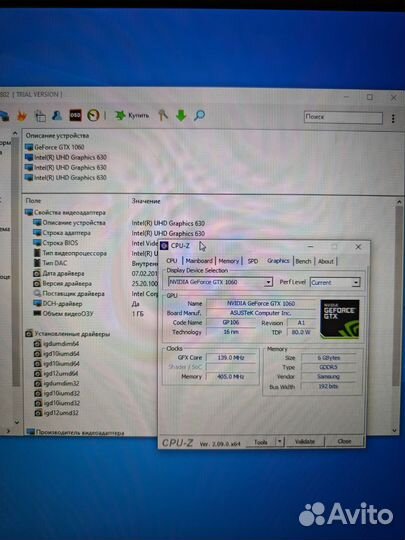Open the benchmark clock icon in toolbar
The image size is (405, 540).
point(93,115)
